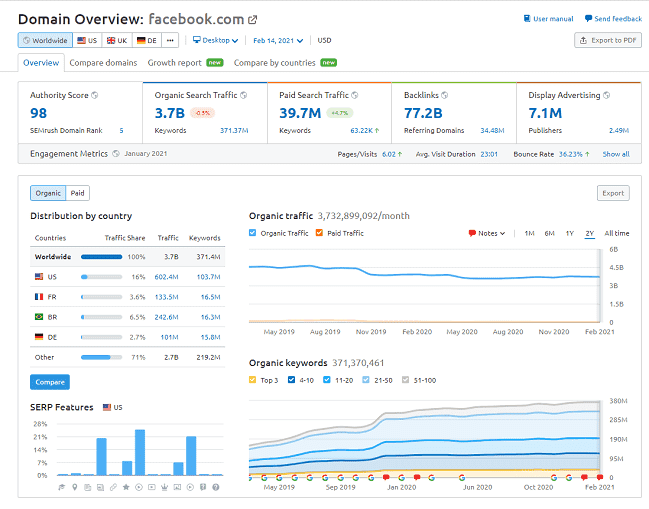Open the Compare domains tab

coord(103,63)
